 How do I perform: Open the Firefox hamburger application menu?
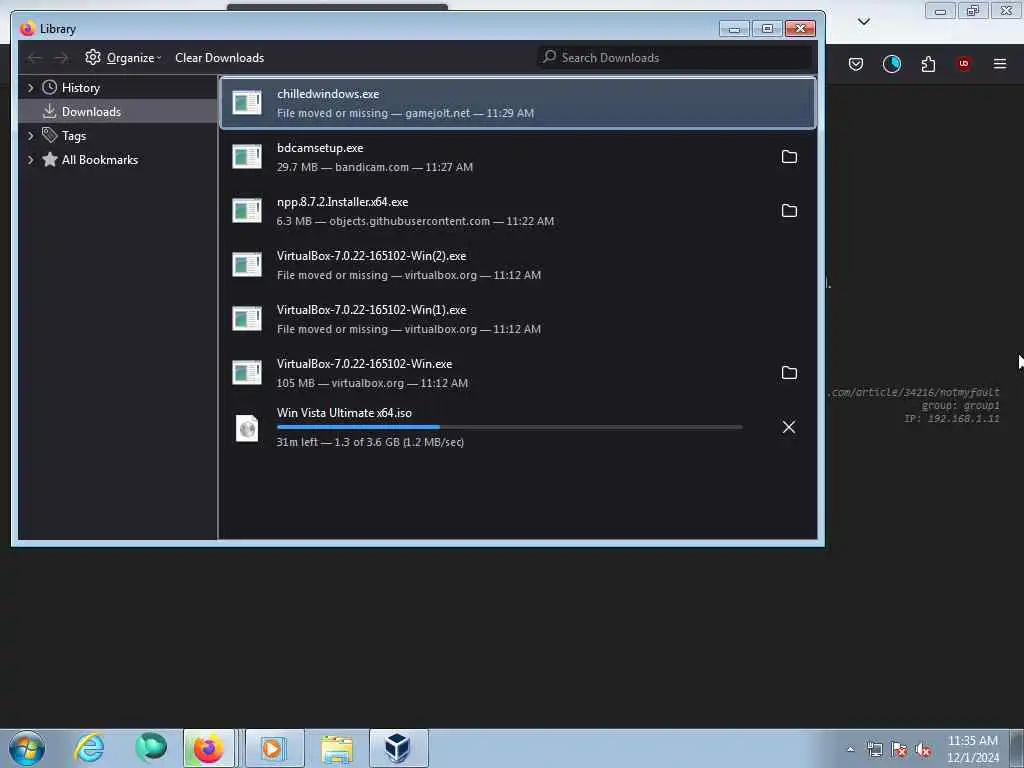click(1000, 64)
